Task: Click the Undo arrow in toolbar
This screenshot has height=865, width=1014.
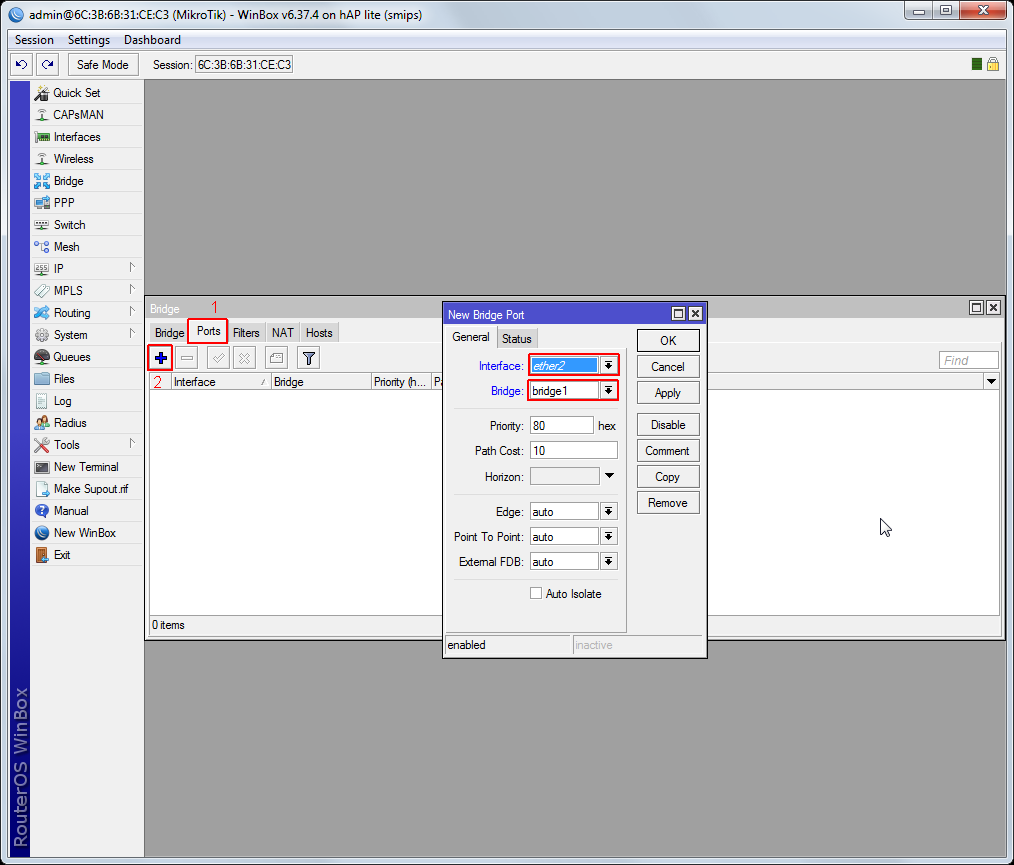Action: [x=21, y=64]
